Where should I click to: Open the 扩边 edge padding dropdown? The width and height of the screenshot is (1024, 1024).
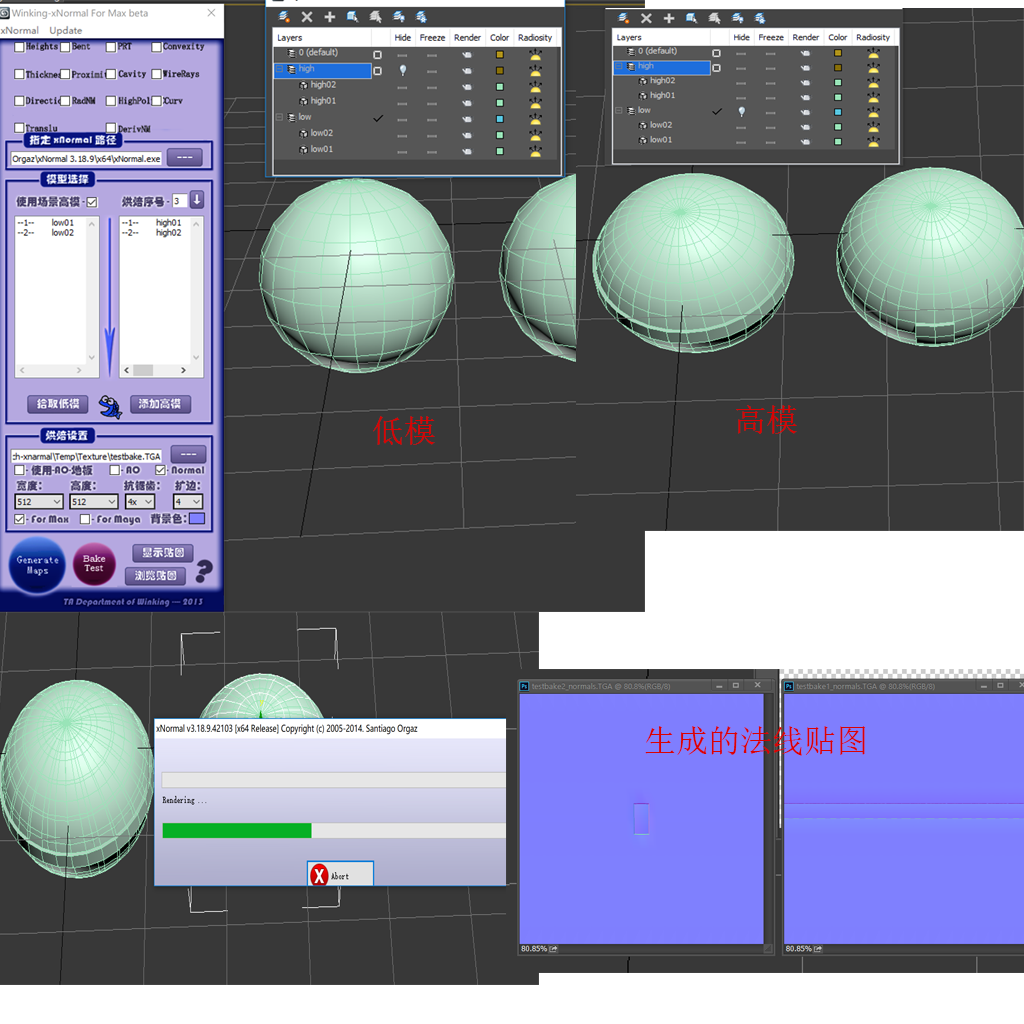(188, 502)
